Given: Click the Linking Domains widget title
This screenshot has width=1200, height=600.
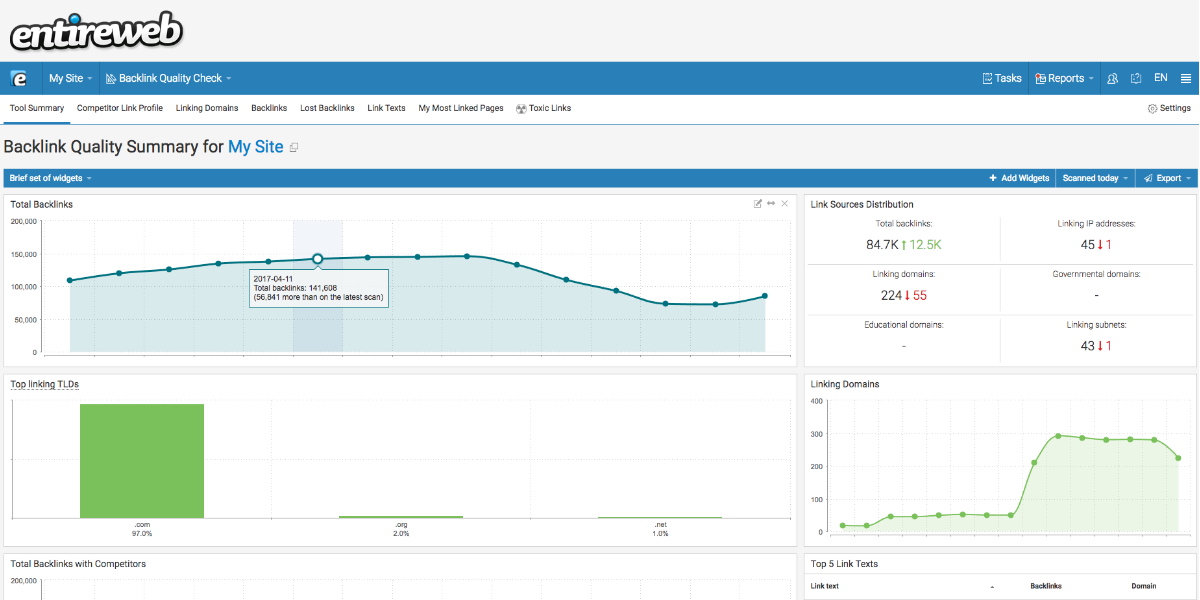Looking at the screenshot, I should (x=845, y=384).
